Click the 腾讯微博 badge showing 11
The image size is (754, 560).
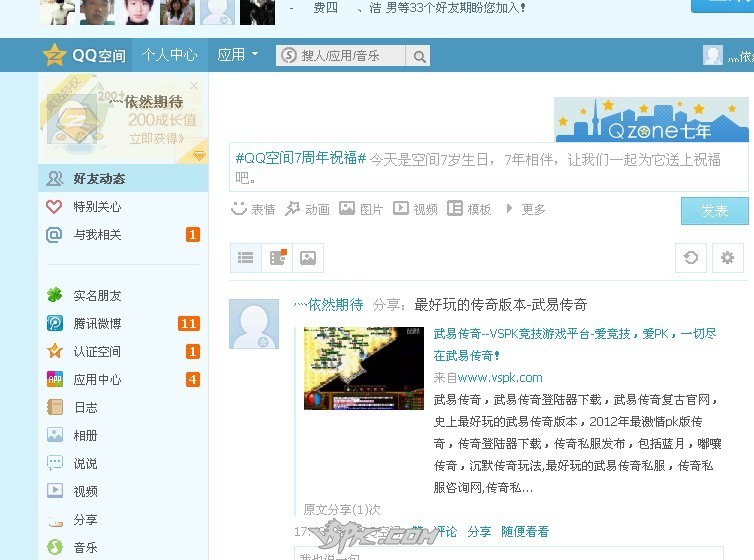click(x=188, y=324)
